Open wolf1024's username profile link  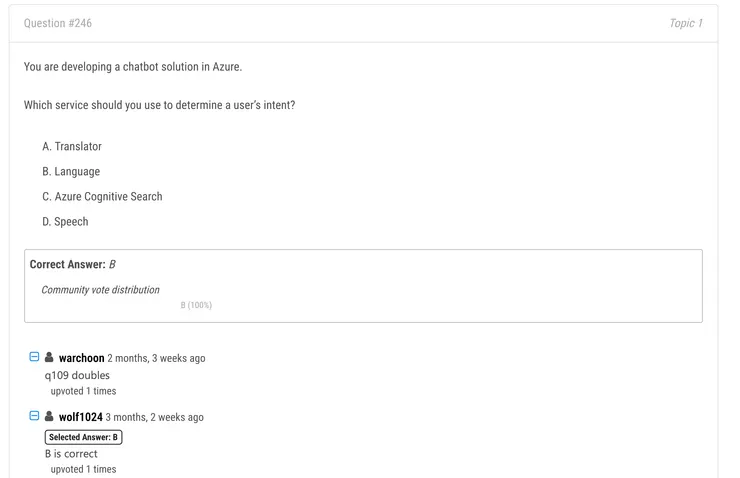80,417
